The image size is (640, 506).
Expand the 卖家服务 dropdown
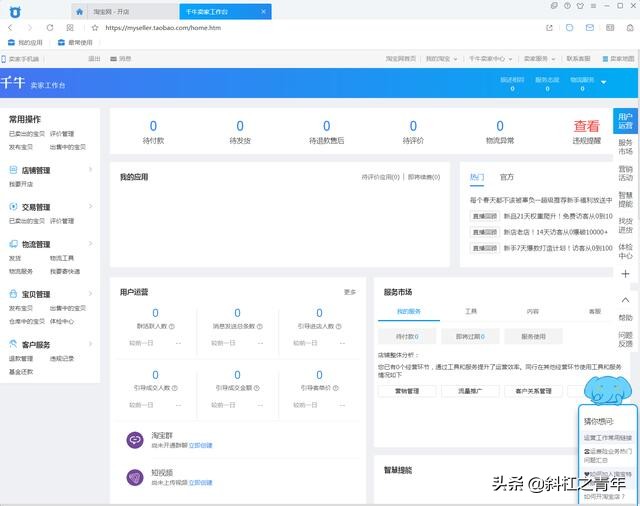click(x=553, y=59)
